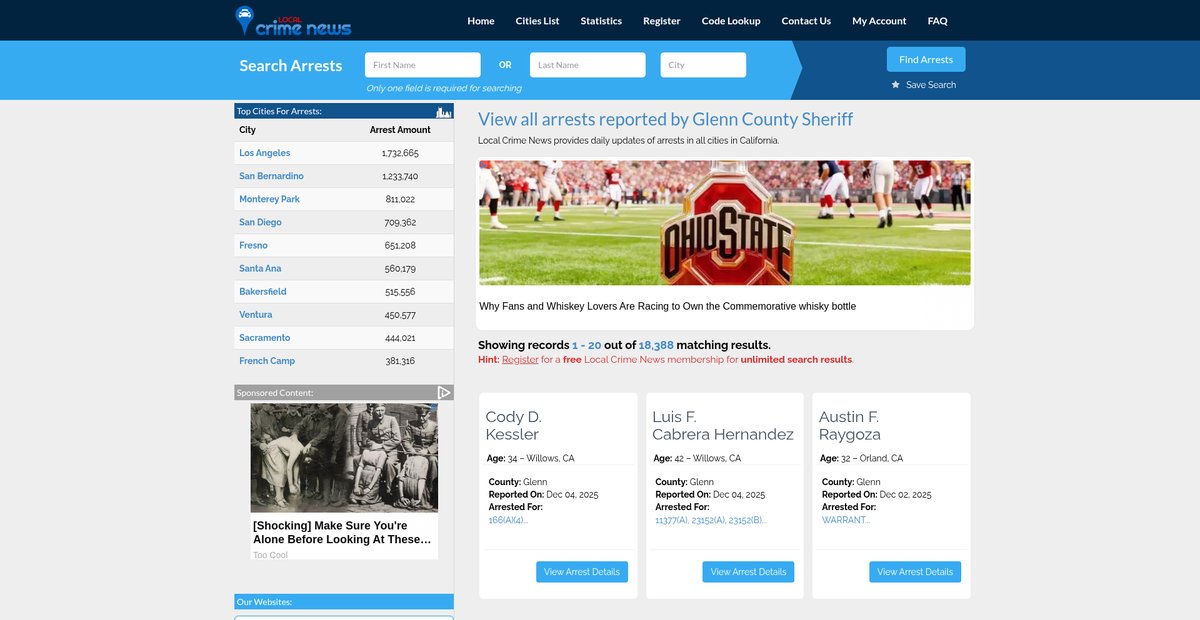Click the WARRANT charge link for Austin Raygoza
1200x620 pixels.
846,520
